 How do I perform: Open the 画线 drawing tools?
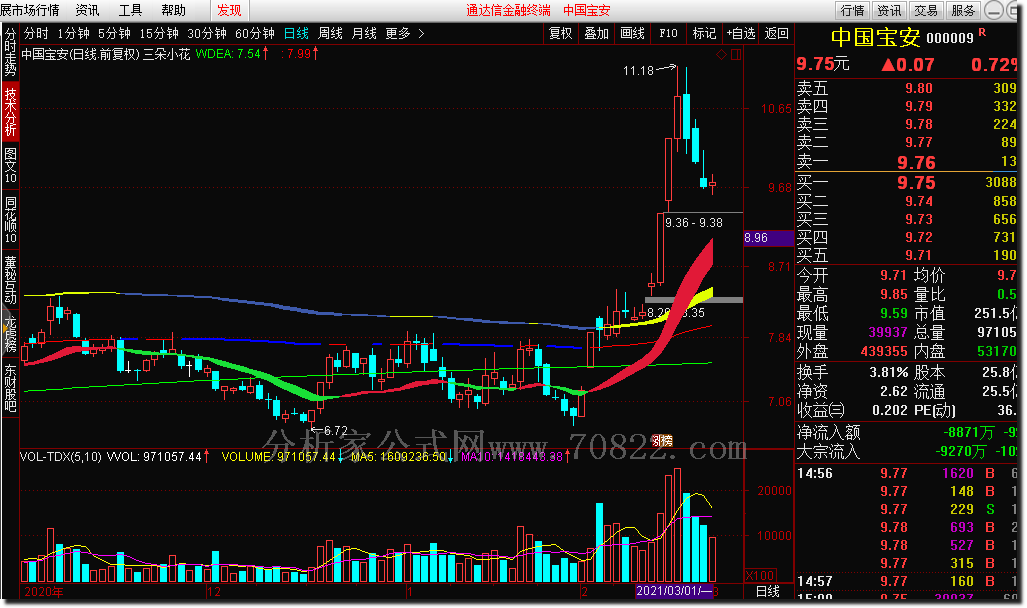633,33
